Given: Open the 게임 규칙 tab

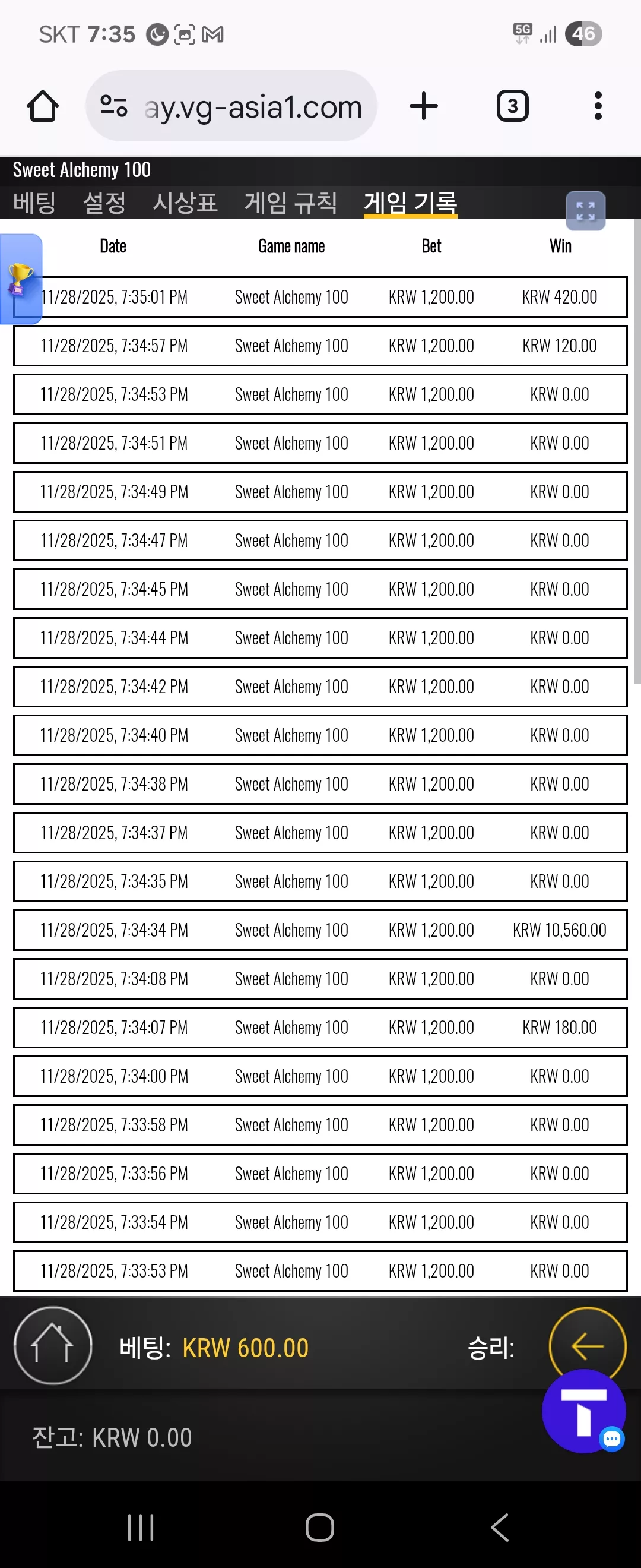Looking at the screenshot, I should (291, 203).
